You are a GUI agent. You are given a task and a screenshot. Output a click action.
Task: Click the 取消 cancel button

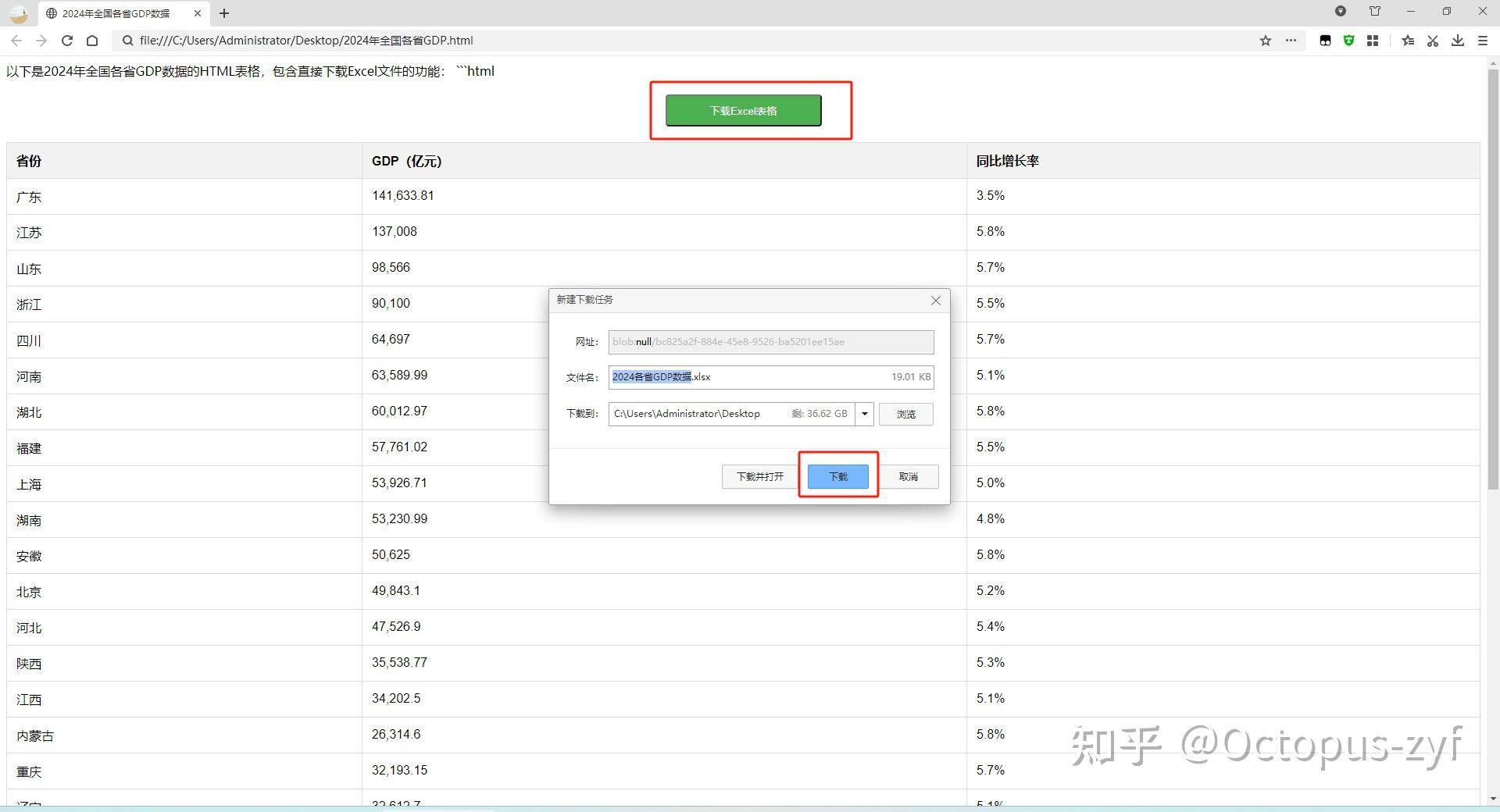tap(909, 476)
